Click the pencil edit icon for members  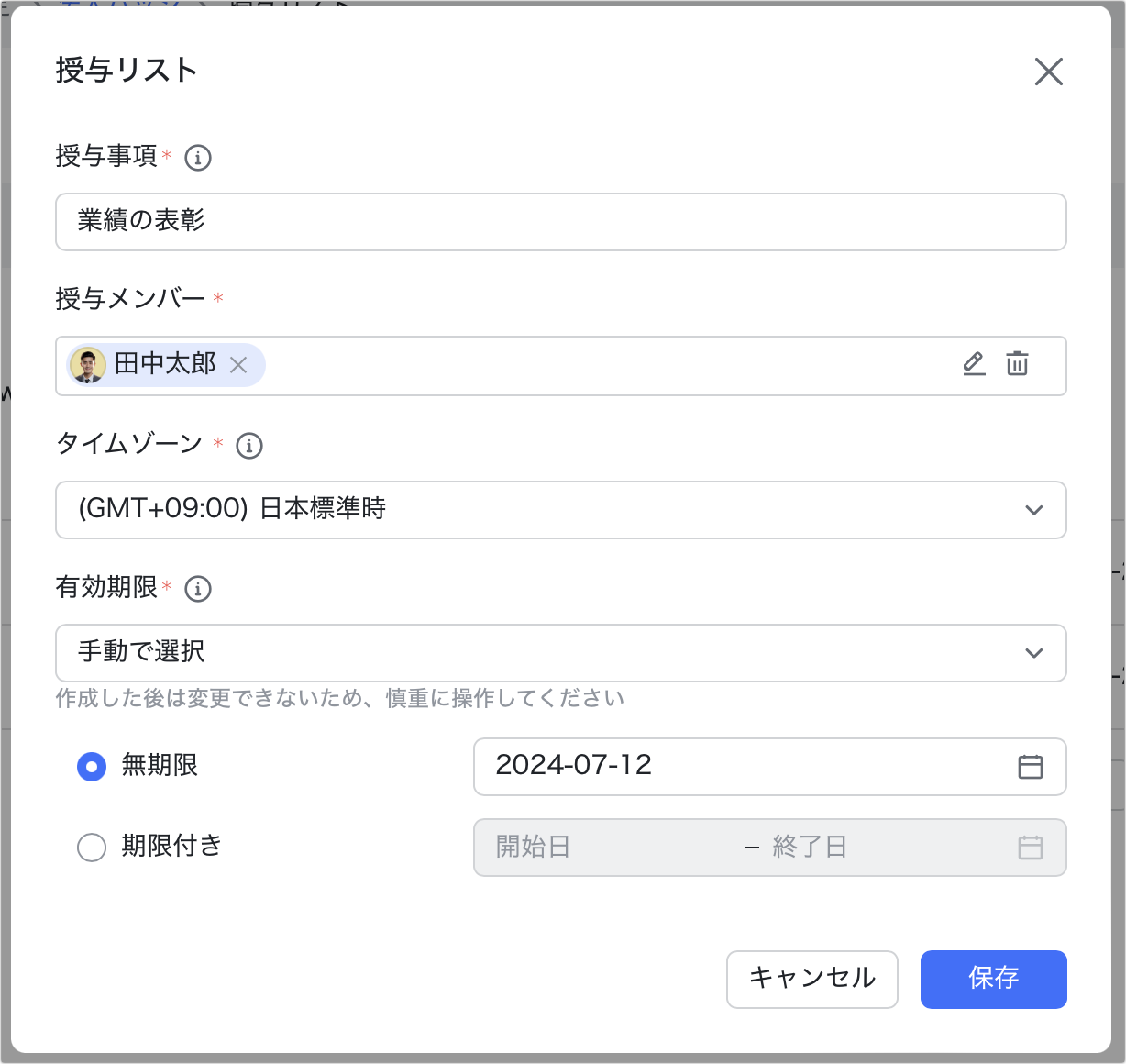974,364
